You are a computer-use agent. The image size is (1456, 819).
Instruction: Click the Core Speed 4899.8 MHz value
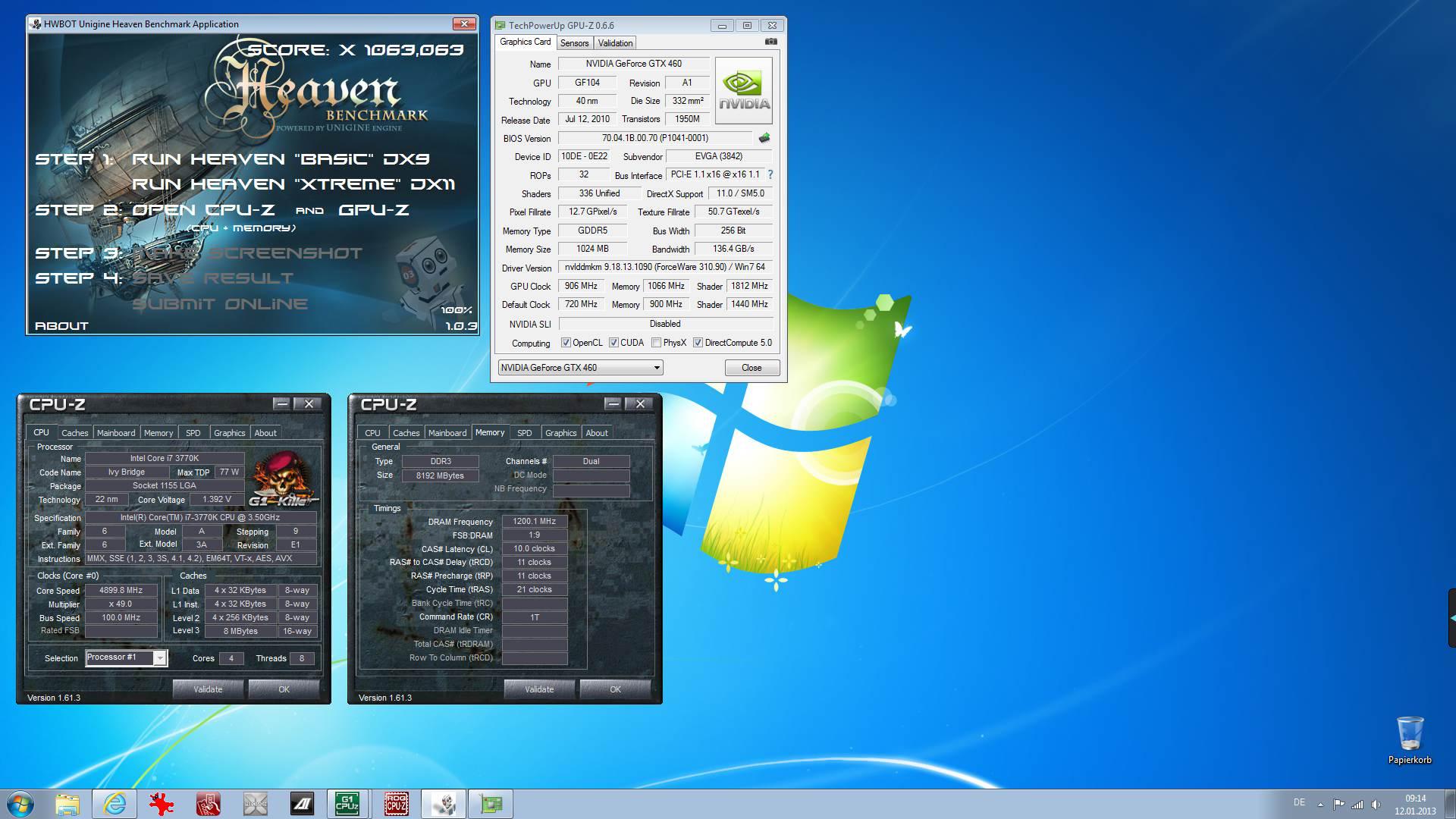click(121, 590)
